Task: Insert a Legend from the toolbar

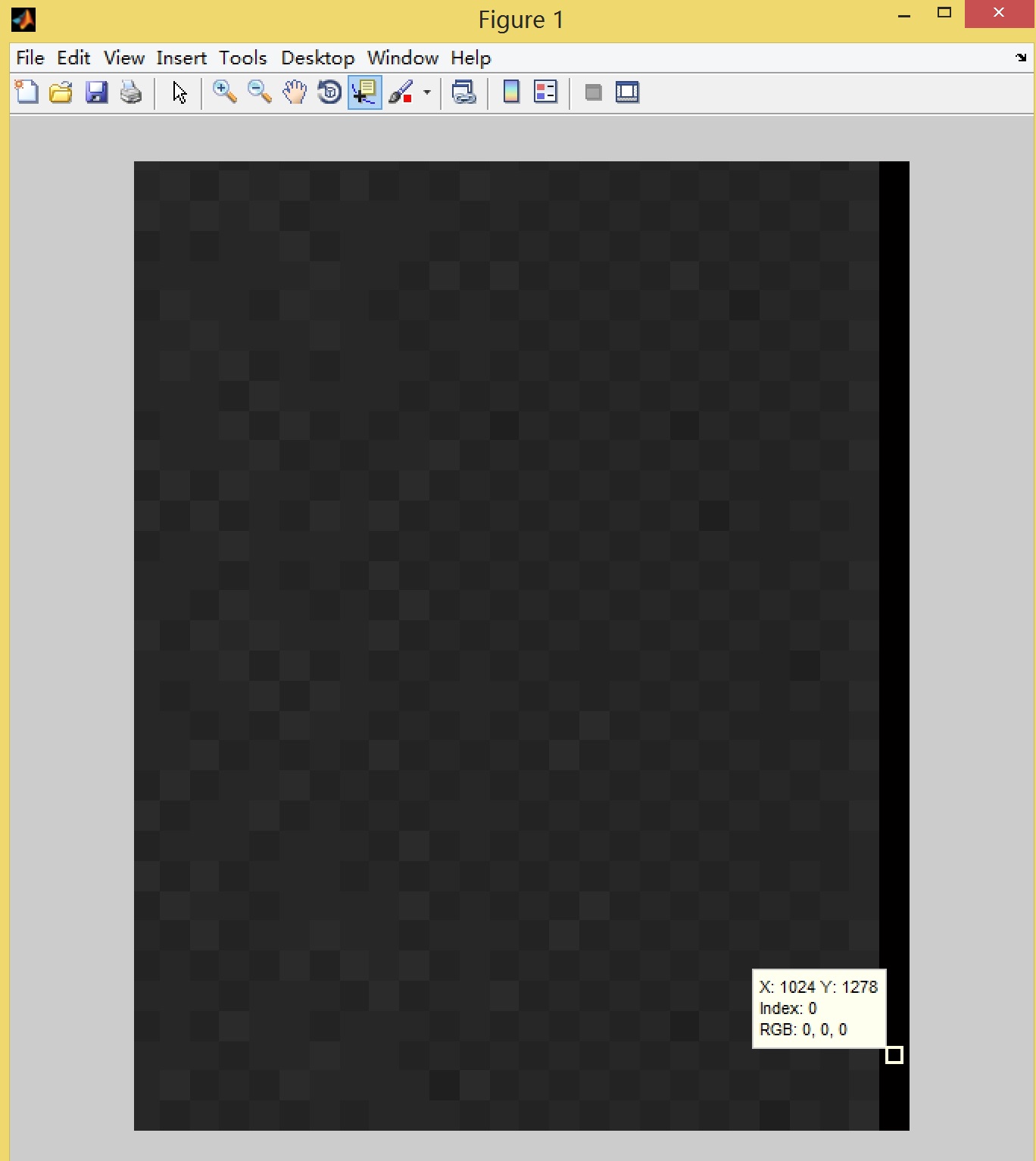Action: 545,92
